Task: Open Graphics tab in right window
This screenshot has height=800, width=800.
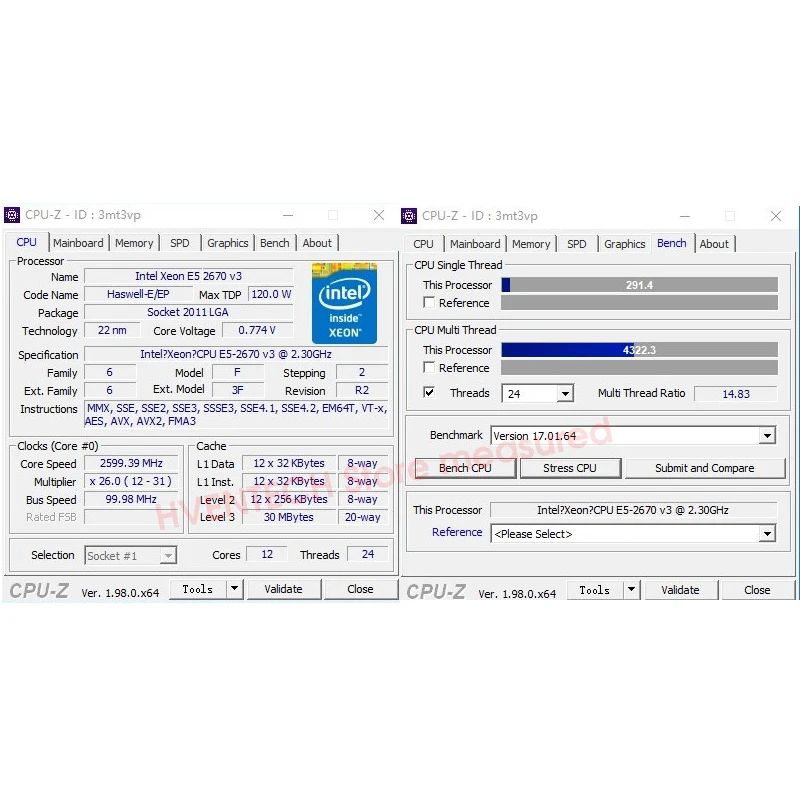Action: click(624, 244)
